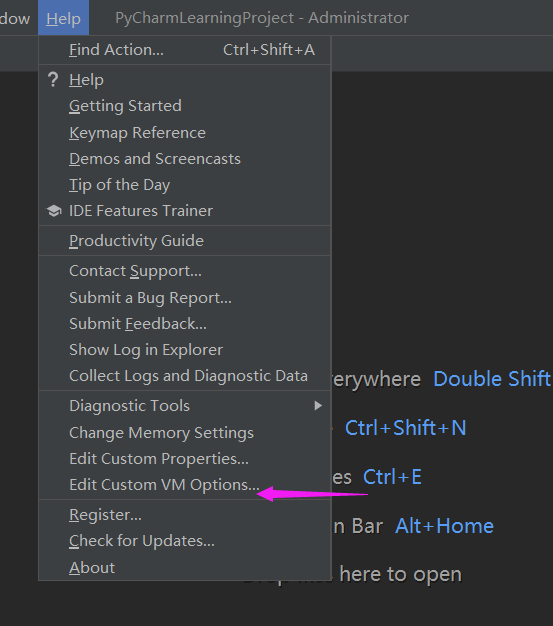Open the Help menu in the menu bar

63,18
